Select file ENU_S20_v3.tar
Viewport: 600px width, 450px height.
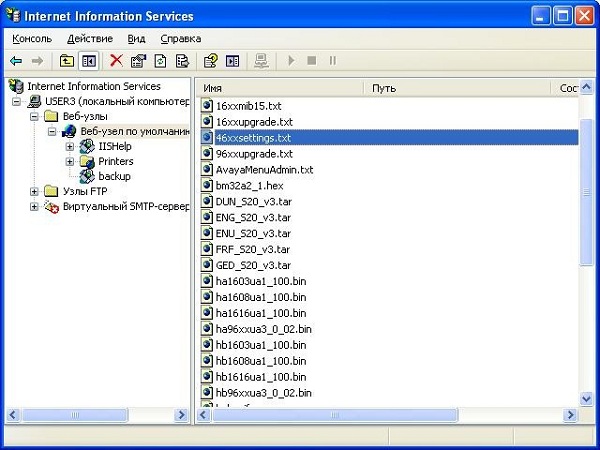[x=253, y=233]
